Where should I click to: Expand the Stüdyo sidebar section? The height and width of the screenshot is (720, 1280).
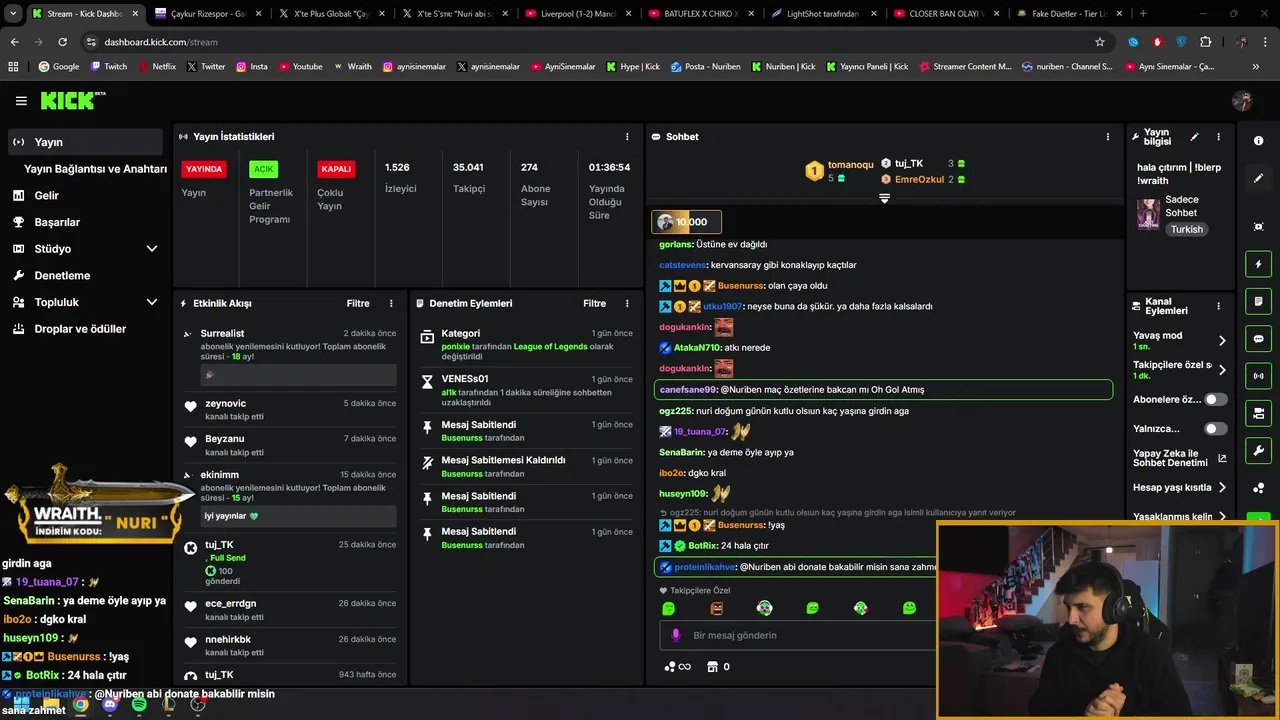(x=152, y=249)
